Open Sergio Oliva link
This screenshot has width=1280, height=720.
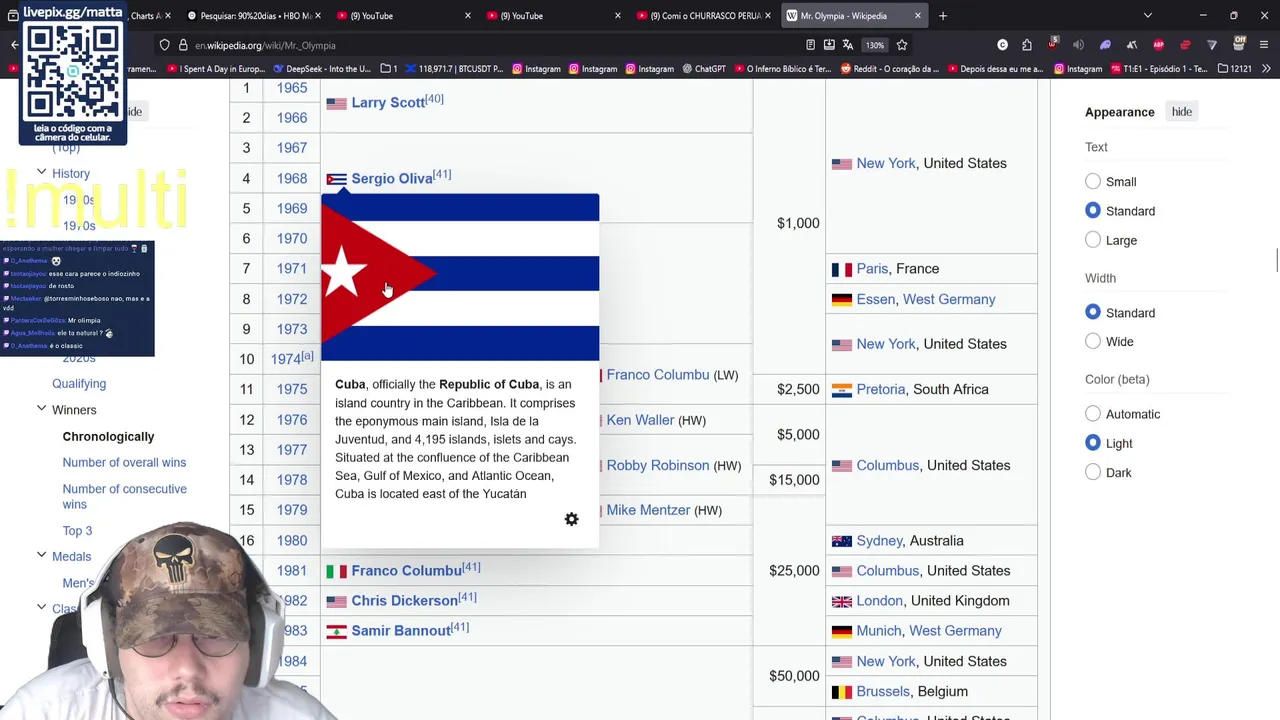click(392, 179)
